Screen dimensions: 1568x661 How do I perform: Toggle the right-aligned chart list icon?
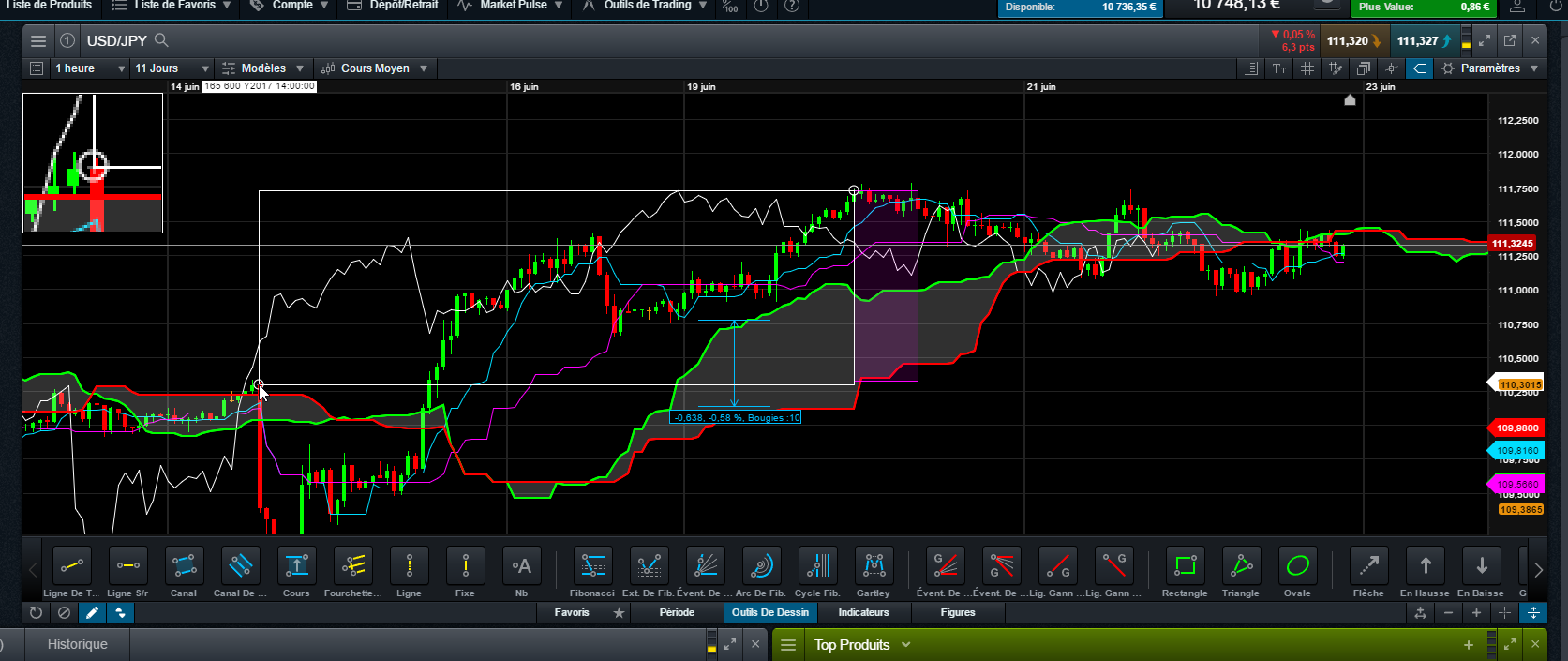click(1251, 68)
